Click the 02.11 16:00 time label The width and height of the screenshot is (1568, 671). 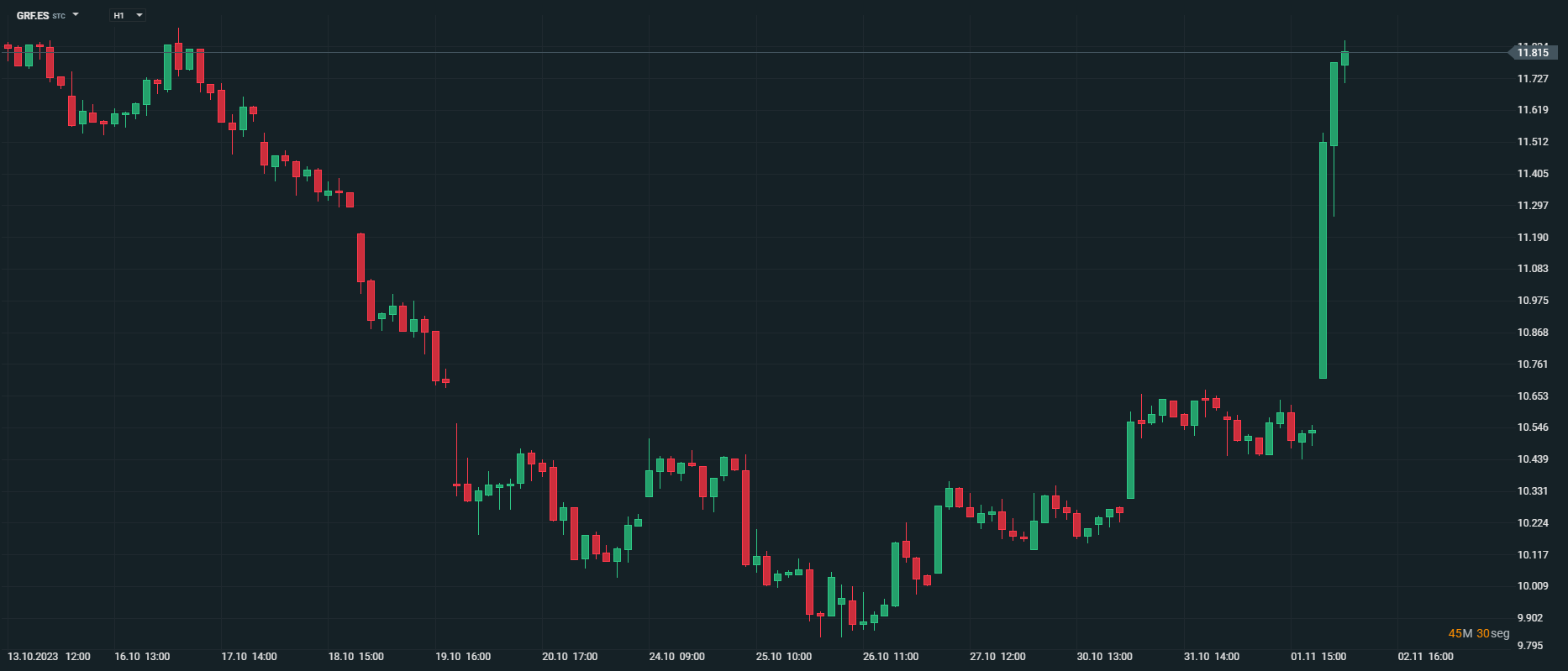click(x=1425, y=657)
